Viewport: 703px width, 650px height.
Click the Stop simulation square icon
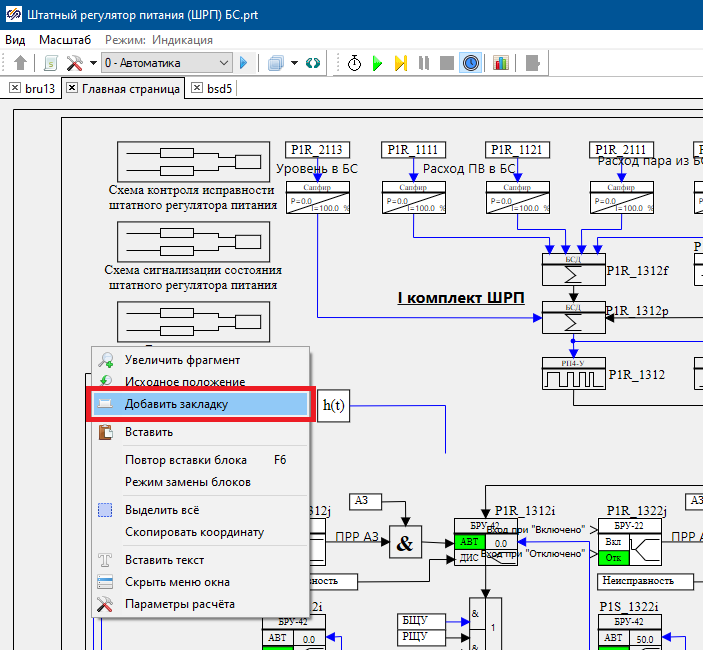tap(446, 63)
